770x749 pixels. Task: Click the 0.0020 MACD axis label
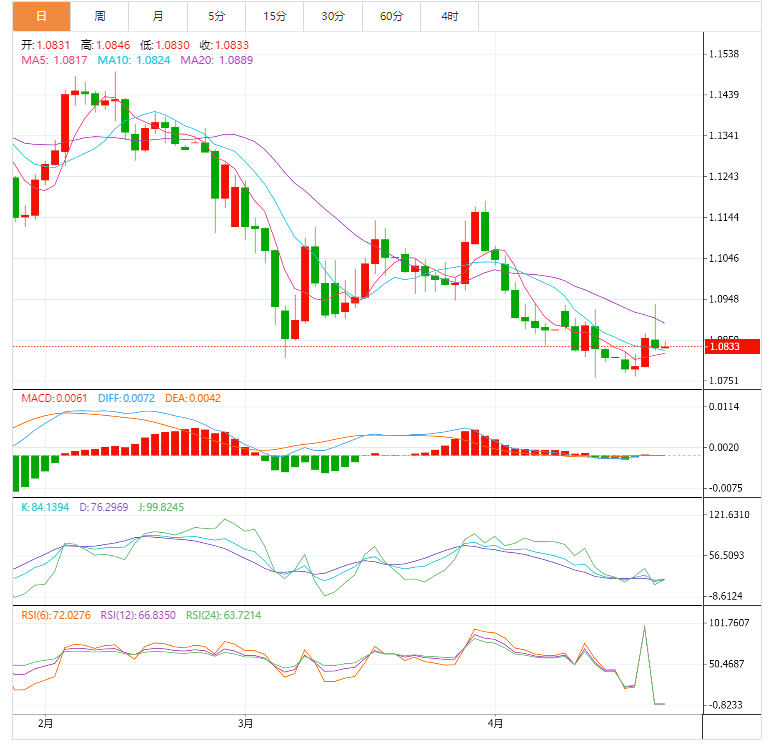[724, 447]
